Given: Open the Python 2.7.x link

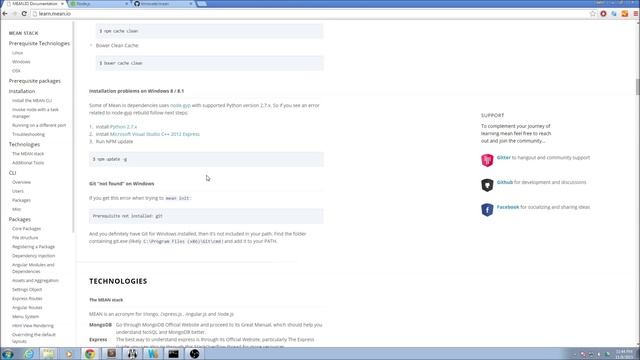Looking at the screenshot, I should (123, 127).
